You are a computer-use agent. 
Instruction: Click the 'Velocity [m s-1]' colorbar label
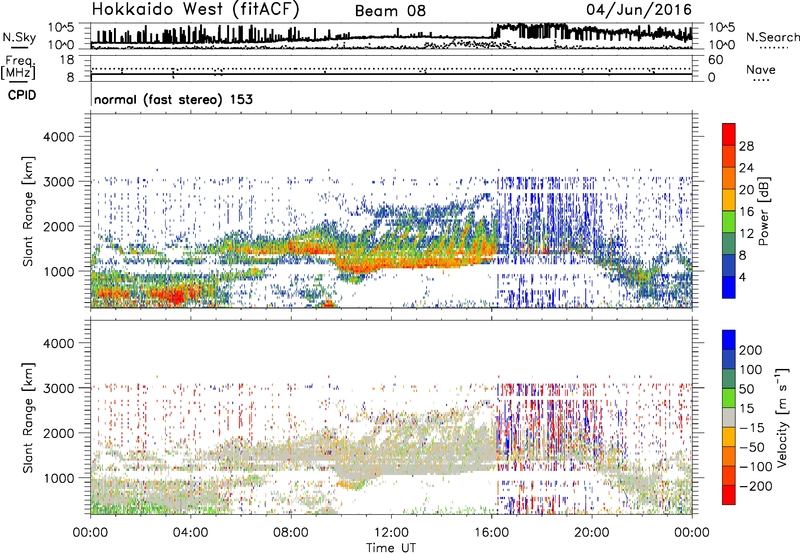click(x=782, y=417)
